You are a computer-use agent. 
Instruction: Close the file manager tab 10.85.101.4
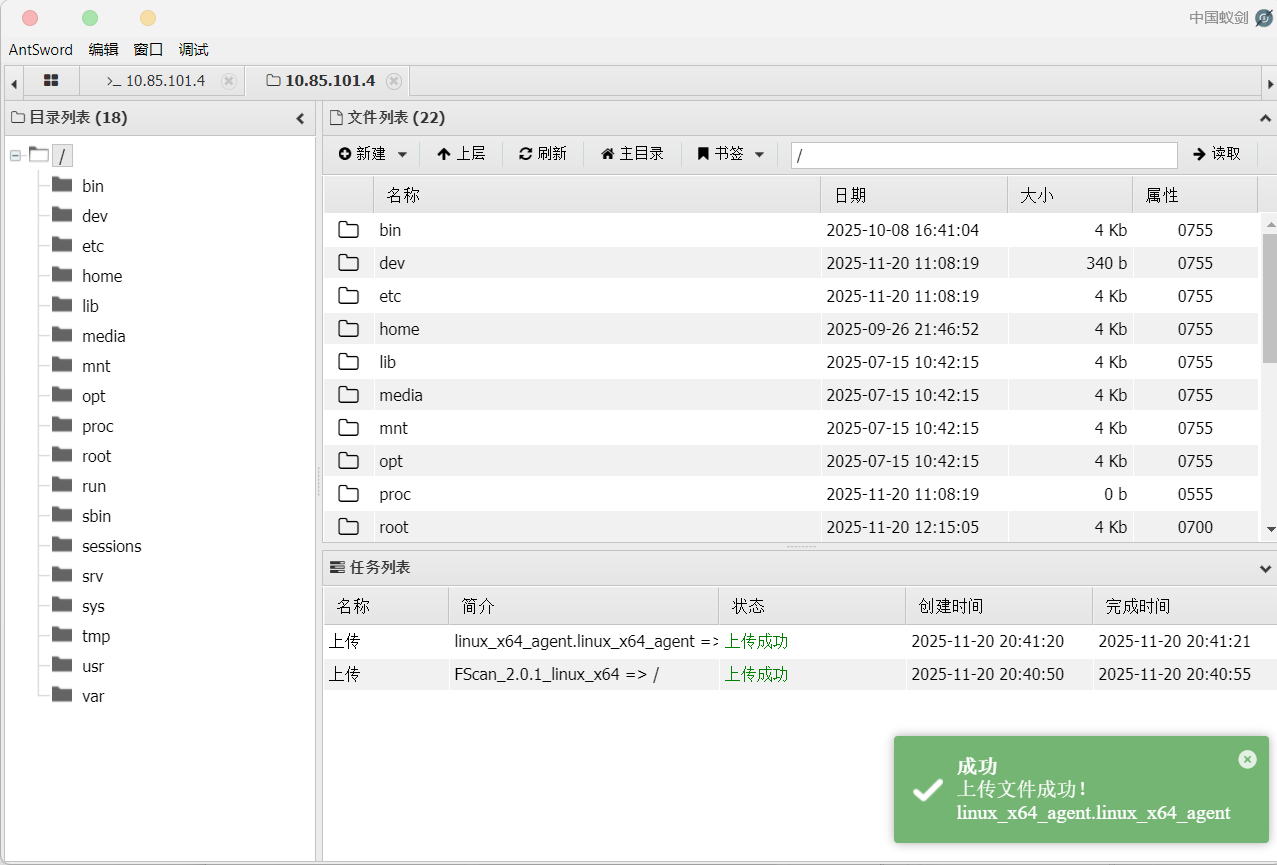click(x=394, y=81)
